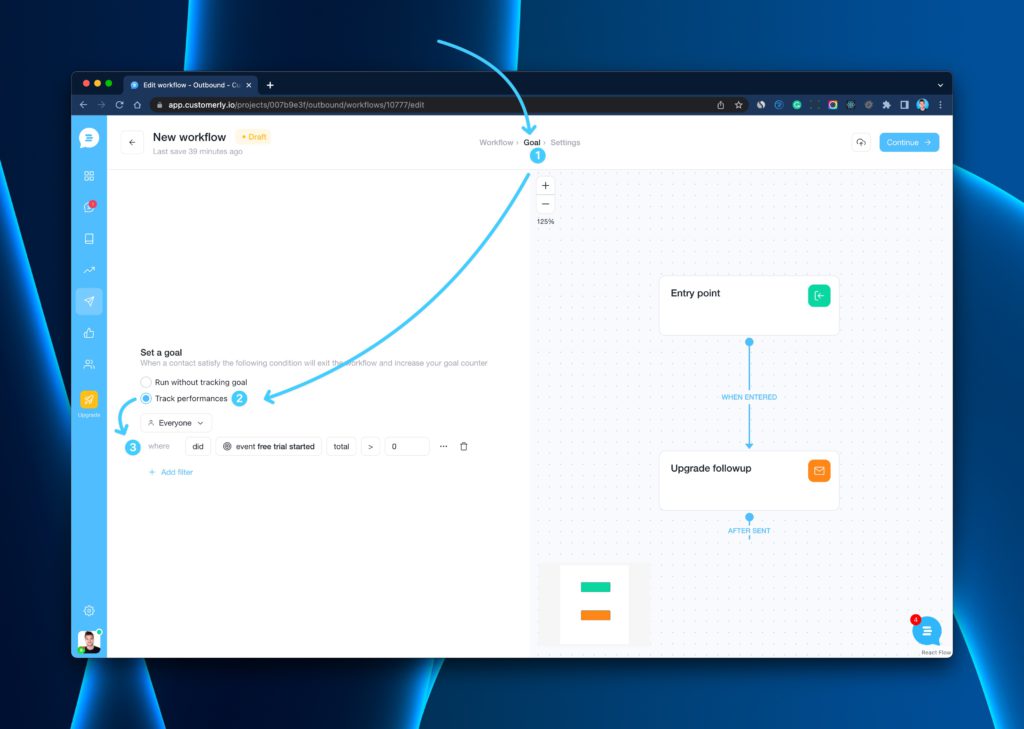This screenshot has height=729, width=1024.
Task: Open the contacts people icon
Action: 89,364
